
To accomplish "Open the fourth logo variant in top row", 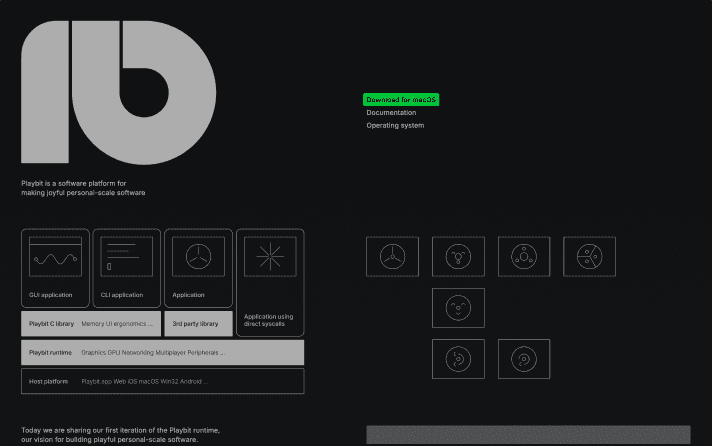I will pos(589,257).
